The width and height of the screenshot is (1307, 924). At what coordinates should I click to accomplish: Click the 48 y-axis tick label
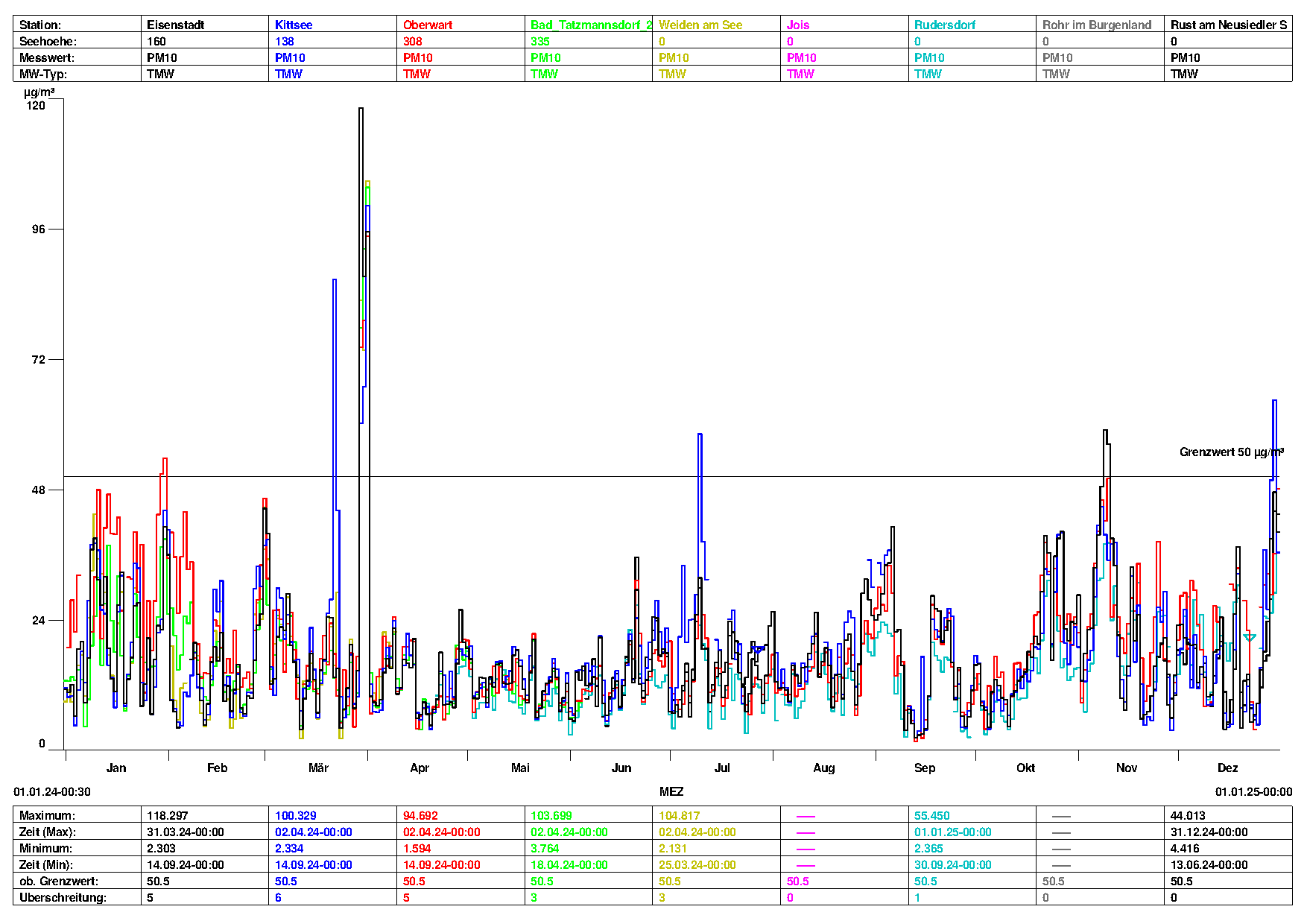[39, 490]
